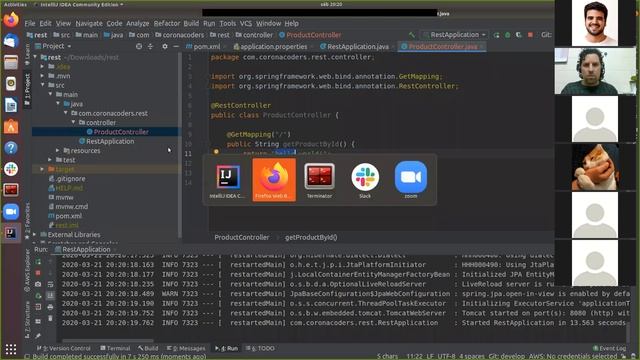This screenshot has height=360, width=640.
Task: Open the Event Log
Action: (609, 348)
